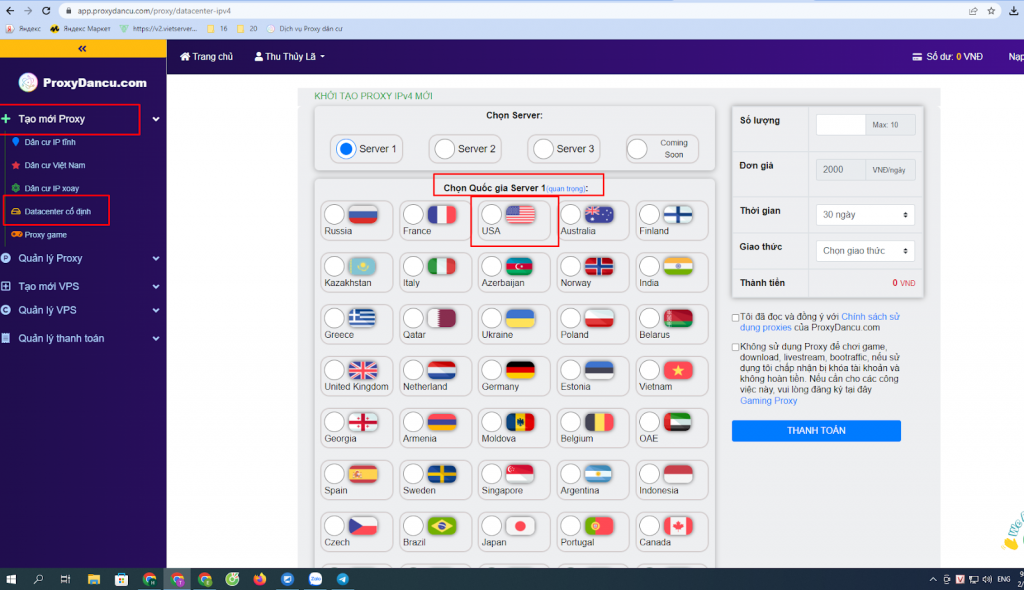This screenshot has height=590, width=1024.
Task: Open Firefox from the taskbar
Action: [260, 579]
